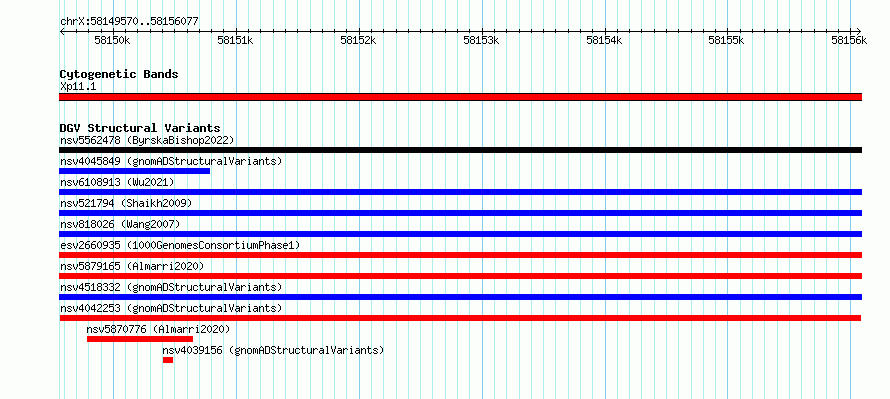Image resolution: width=890 pixels, height=399 pixels.
Task: Open variant nsv5562478 (ByrskaBishop2022) label
Action: (147, 140)
